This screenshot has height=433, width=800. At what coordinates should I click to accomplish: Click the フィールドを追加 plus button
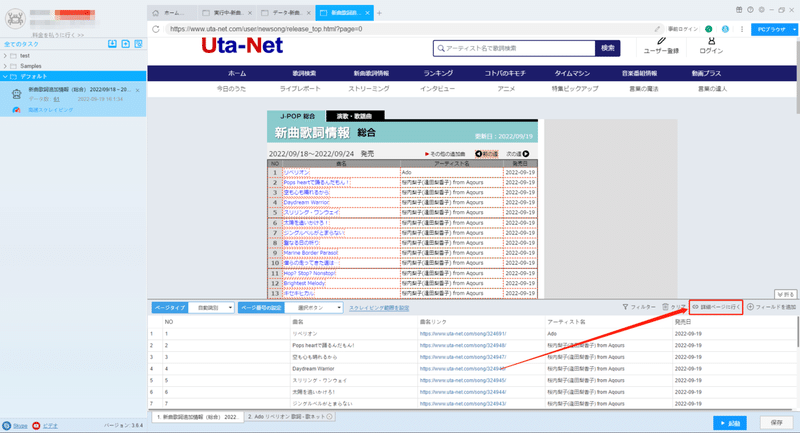tap(771, 307)
